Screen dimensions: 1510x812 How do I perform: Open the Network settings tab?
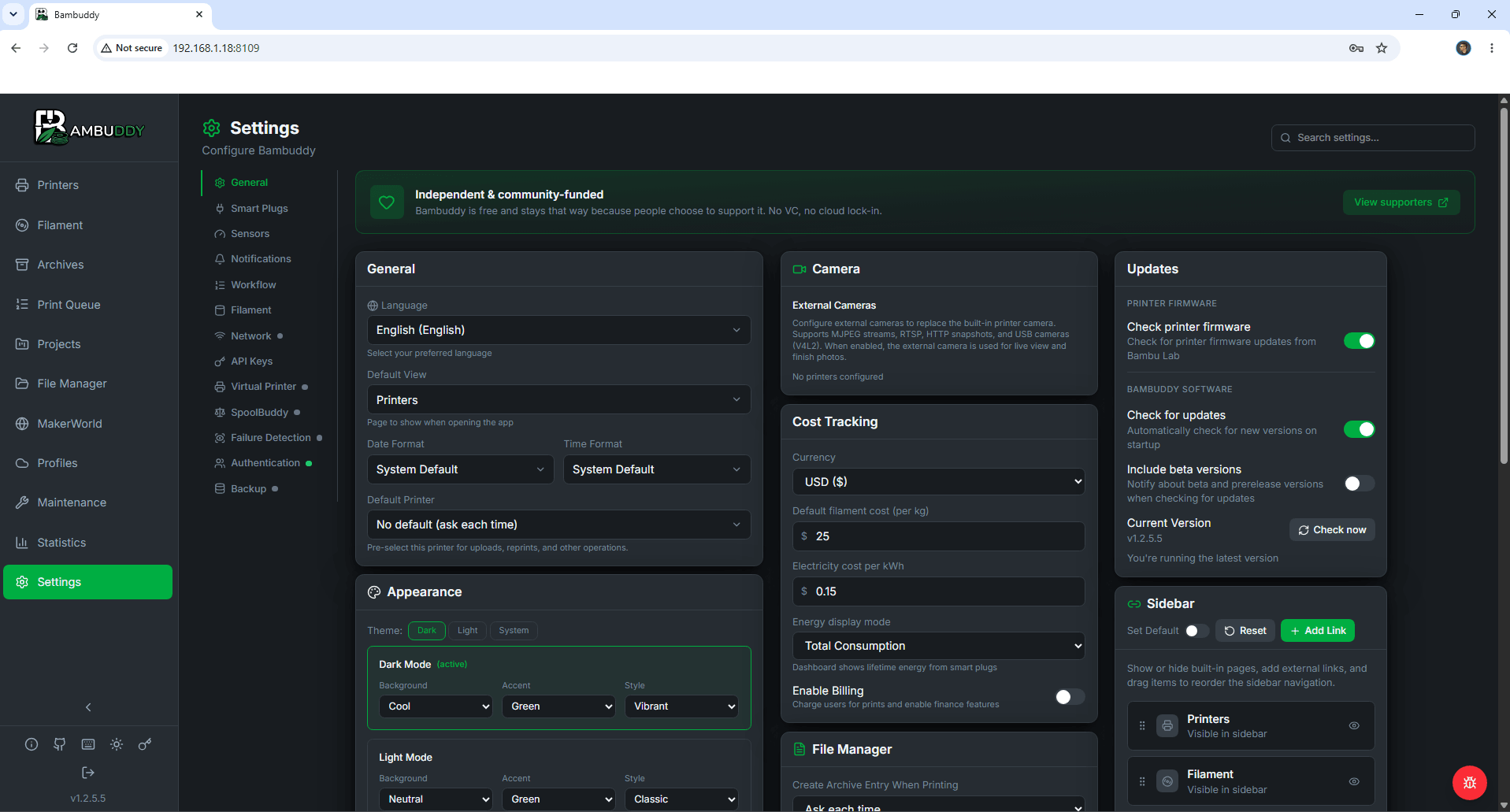(250, 336)
